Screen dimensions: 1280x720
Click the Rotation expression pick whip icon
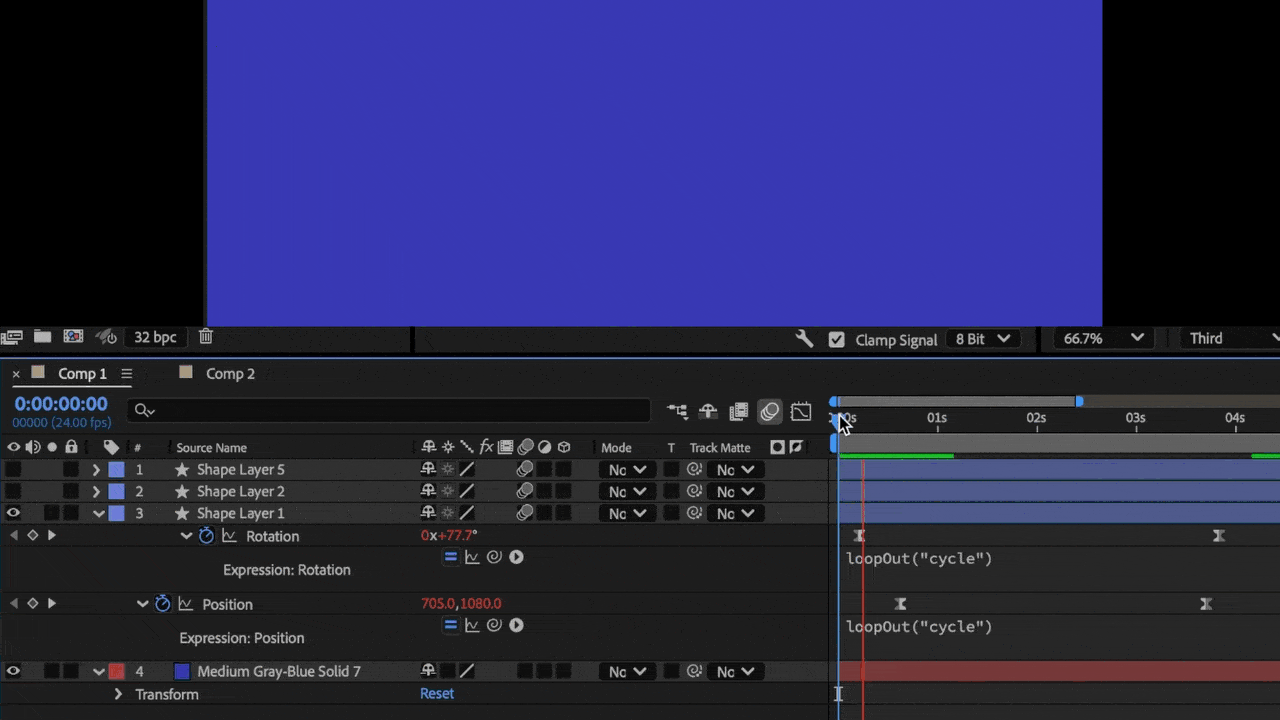click(494, 557)
